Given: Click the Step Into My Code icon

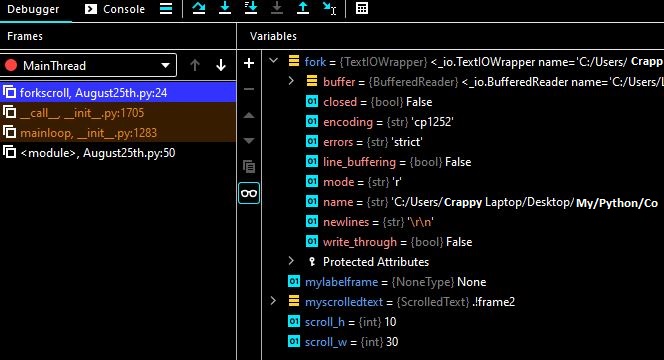Looking at the screenshot, I should coord(251,8).
